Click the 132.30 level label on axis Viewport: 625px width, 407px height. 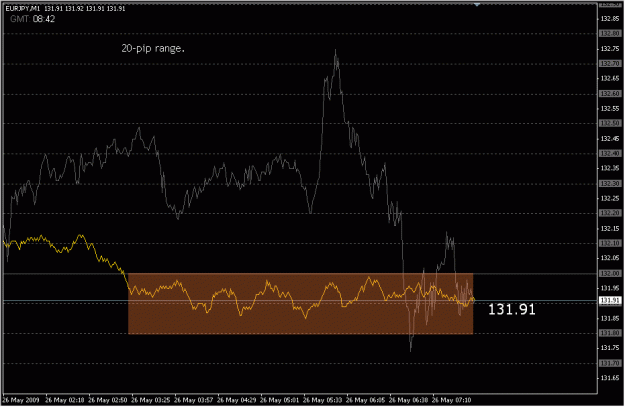[x=610, y=183]
